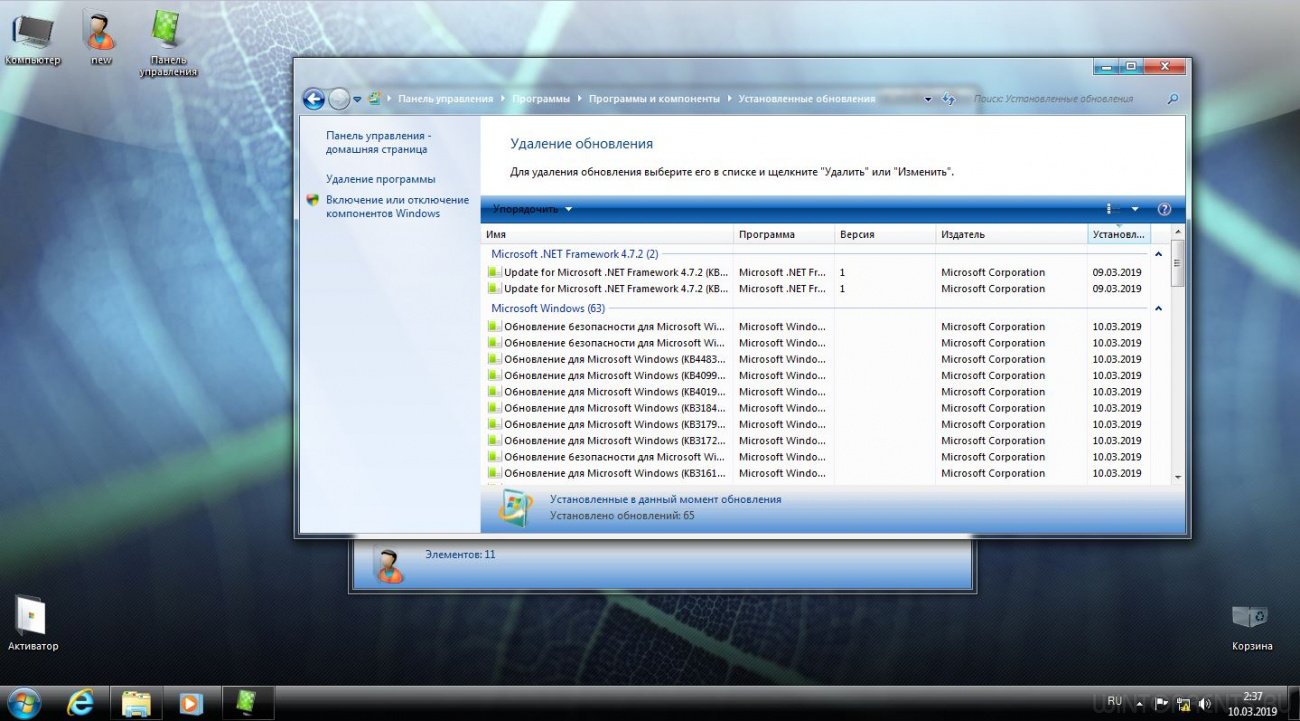Open the taskbar clock showing 2:37
This screenshot has width=1300, height=721.
click(1252, 703)
